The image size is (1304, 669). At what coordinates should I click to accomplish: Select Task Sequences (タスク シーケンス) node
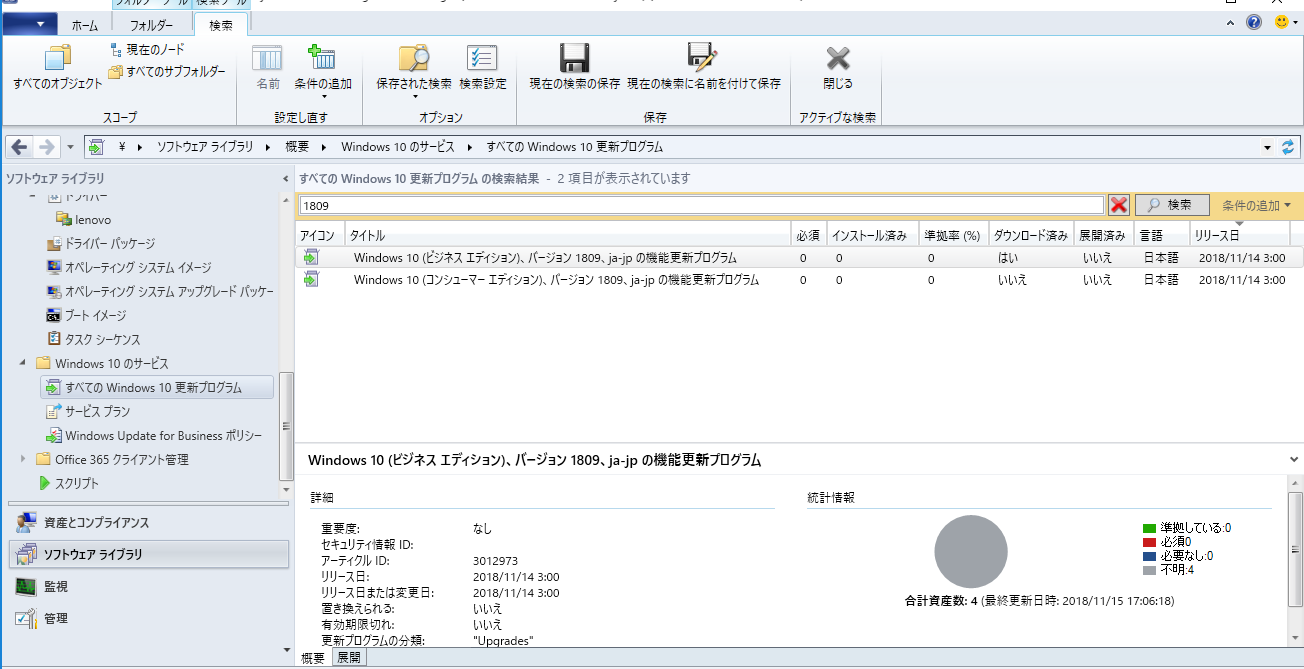(94, 339)
